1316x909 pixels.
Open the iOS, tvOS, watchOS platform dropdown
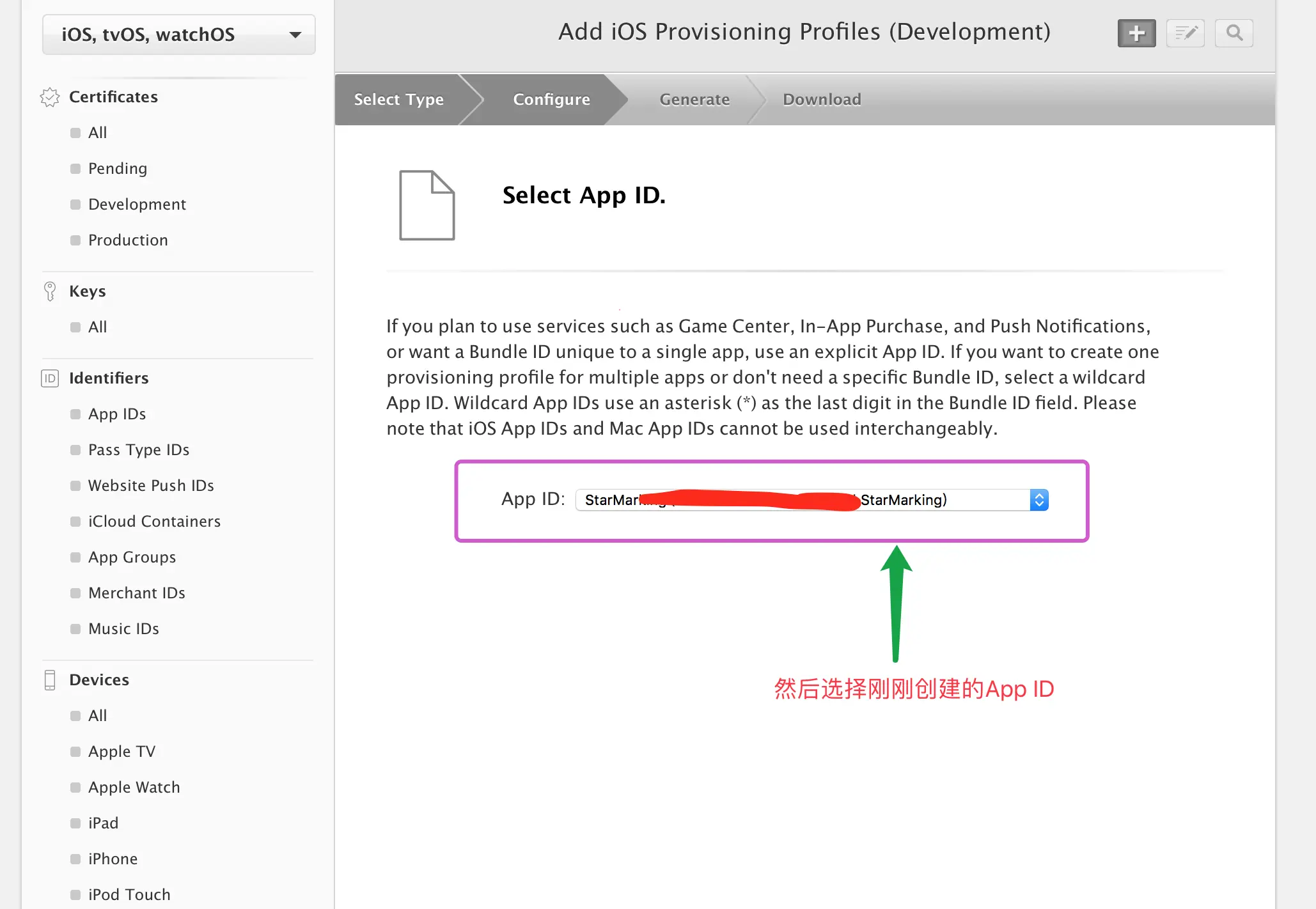(179, 35)
